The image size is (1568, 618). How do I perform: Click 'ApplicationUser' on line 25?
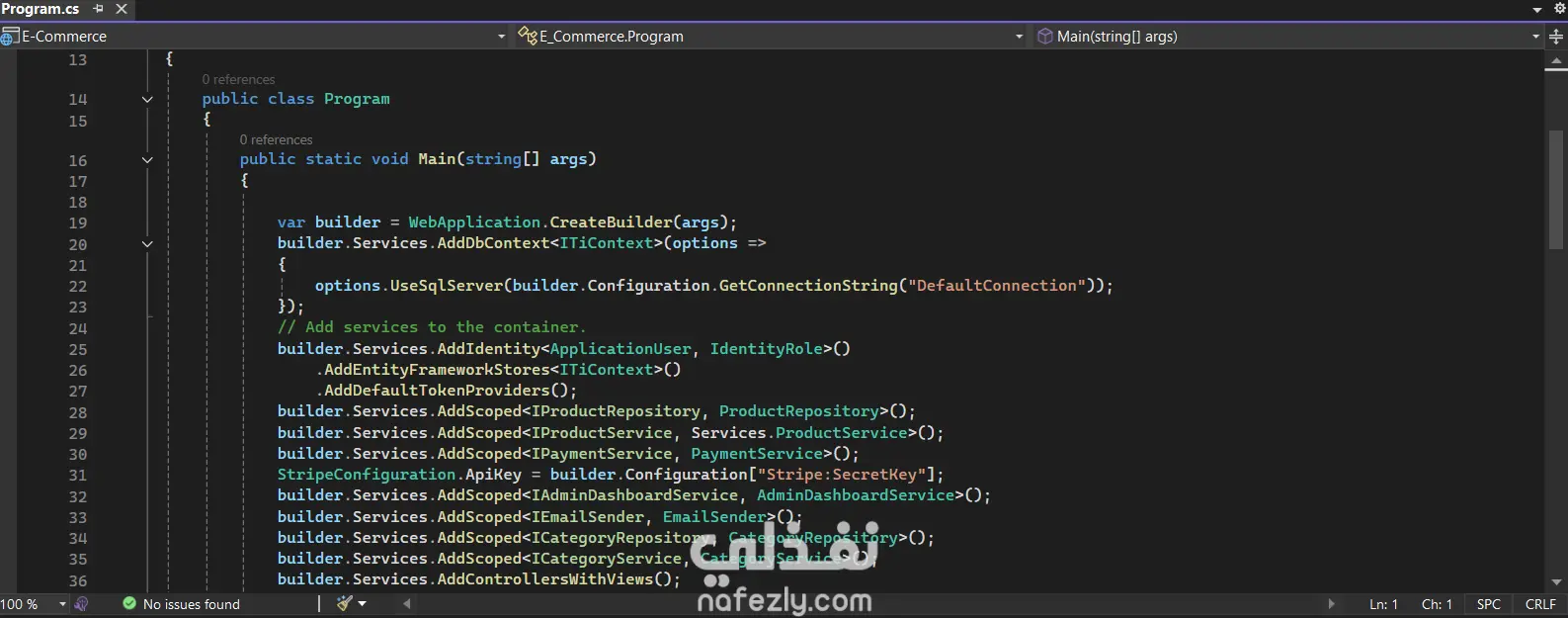620,349
